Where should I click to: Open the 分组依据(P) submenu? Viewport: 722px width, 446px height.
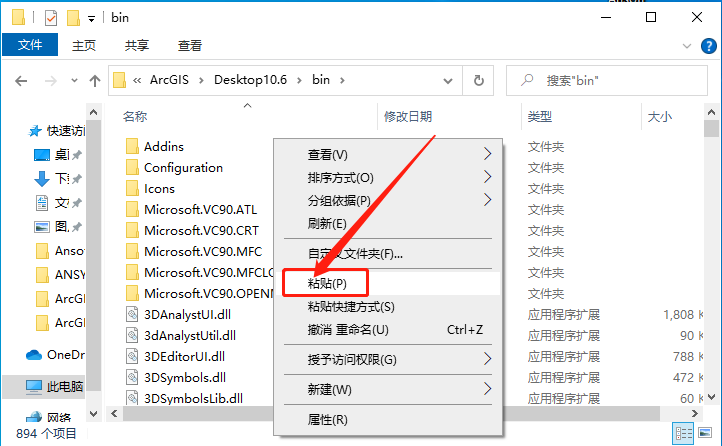388,201
